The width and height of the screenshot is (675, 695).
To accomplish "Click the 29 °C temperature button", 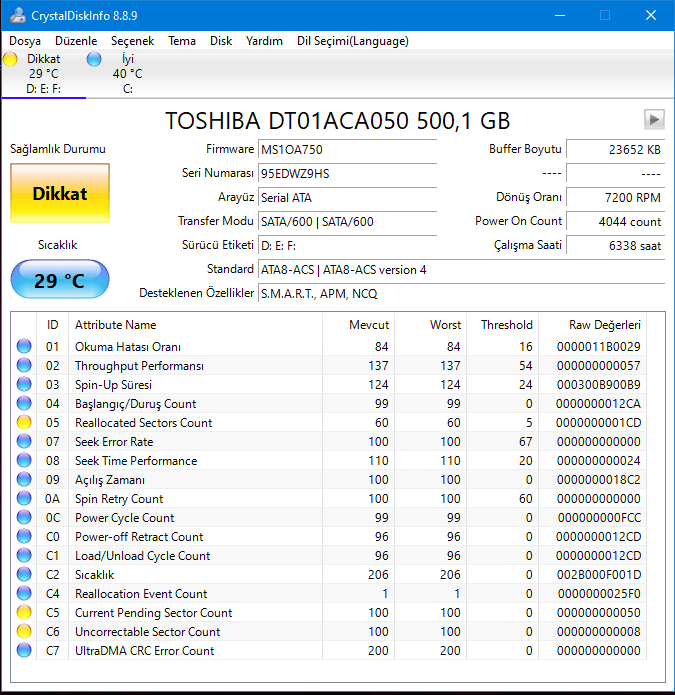I will (x=60, y=280).
